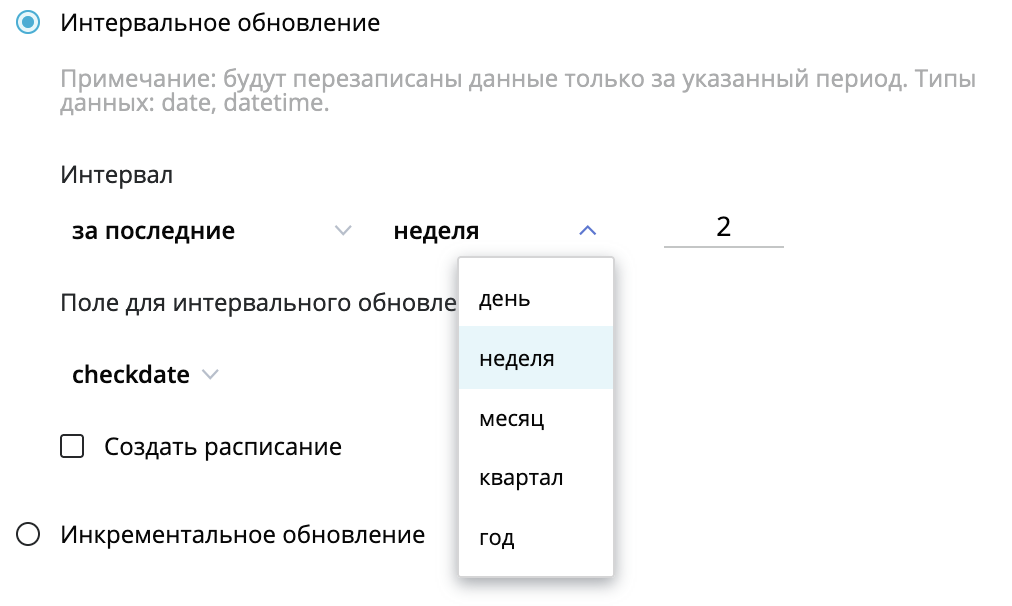
Task: Open the за последние dropdown
Action: coord(212,230)
